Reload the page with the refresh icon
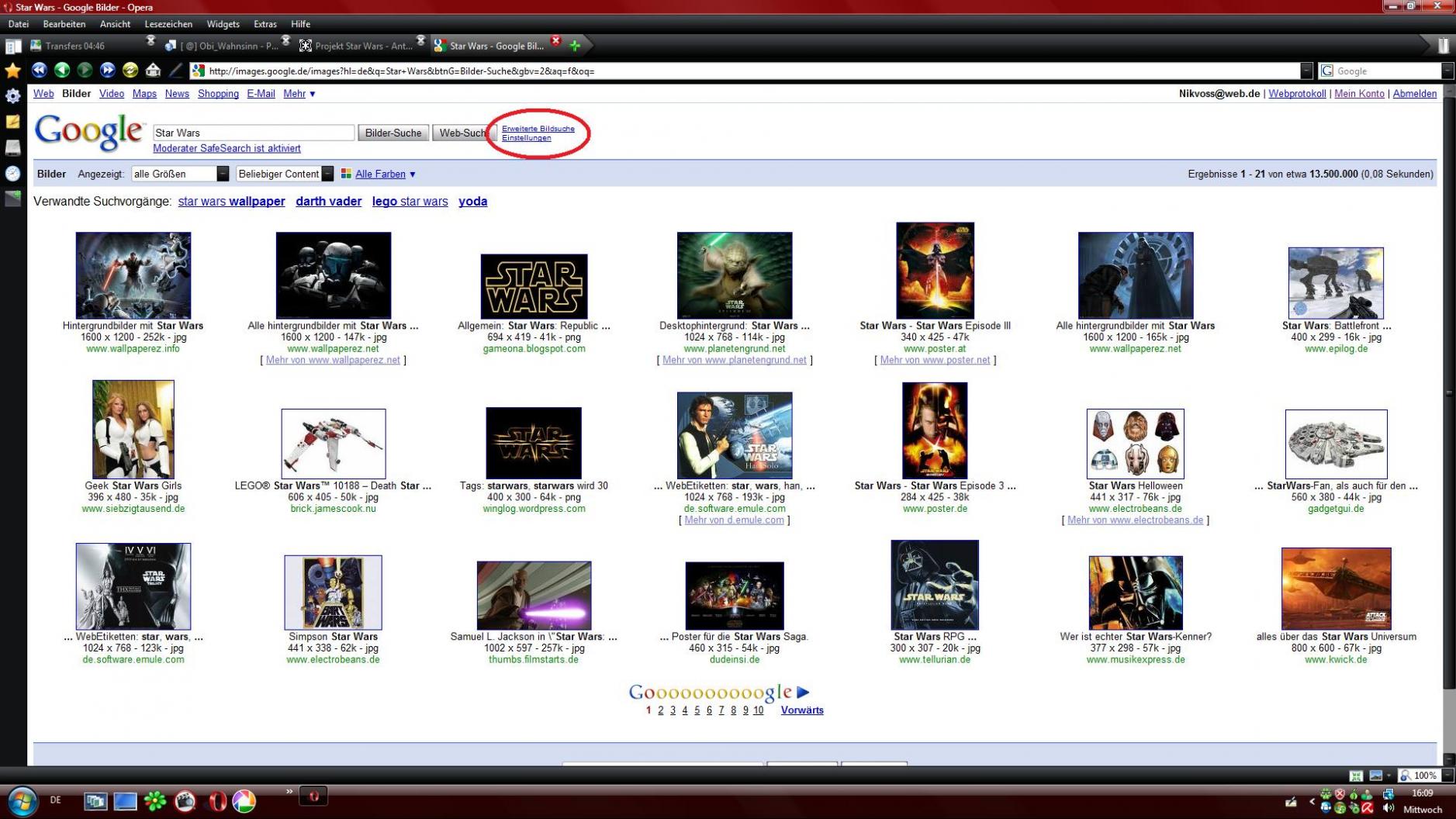The height and width of the screenshot is (819, 1456). [x=130, y=71]
